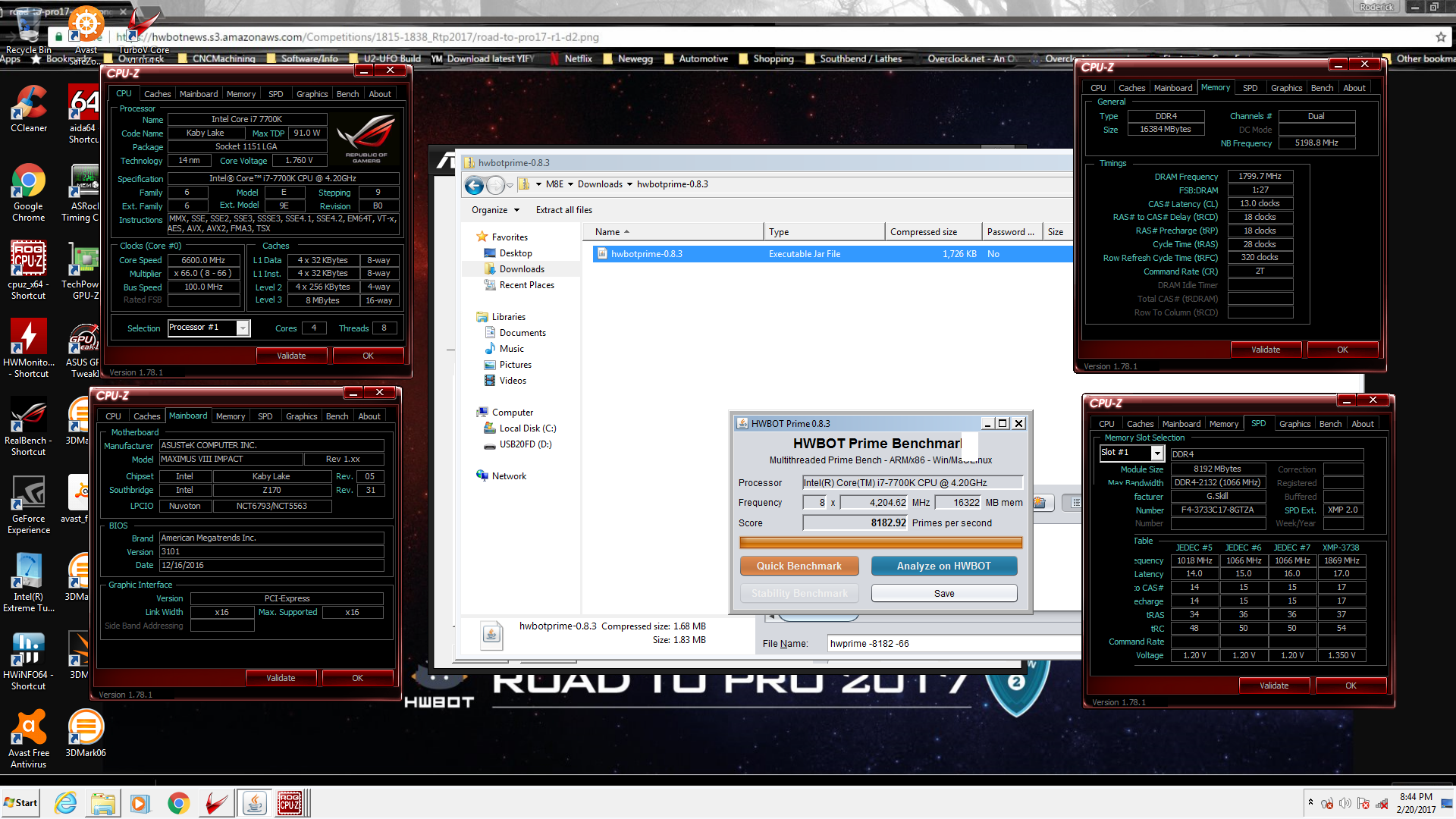Screen dimensions: 1456x819
Task: Bookmark page with the star icon
Action: click(1440, 36)
